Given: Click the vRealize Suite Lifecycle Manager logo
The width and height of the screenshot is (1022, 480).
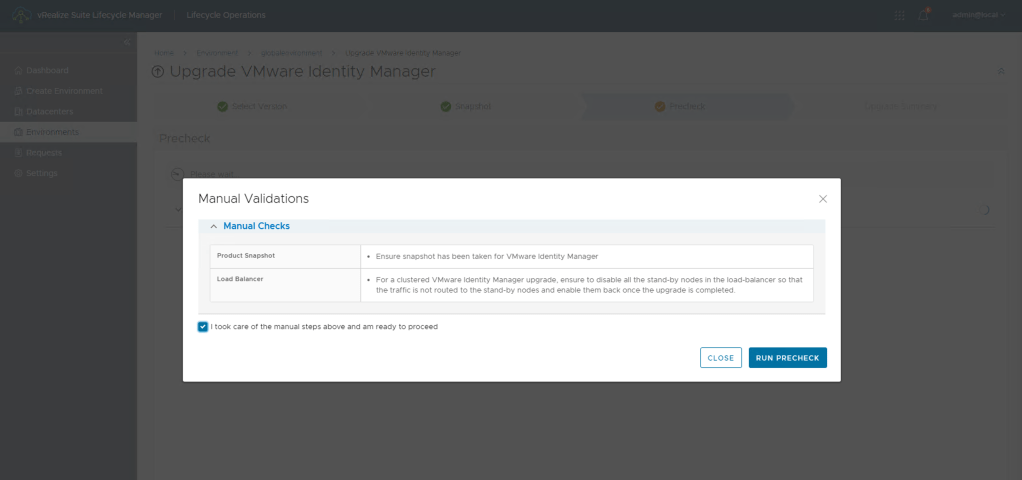Looking at the screenshot, I should pyautogui.click(x=21, y=15).
